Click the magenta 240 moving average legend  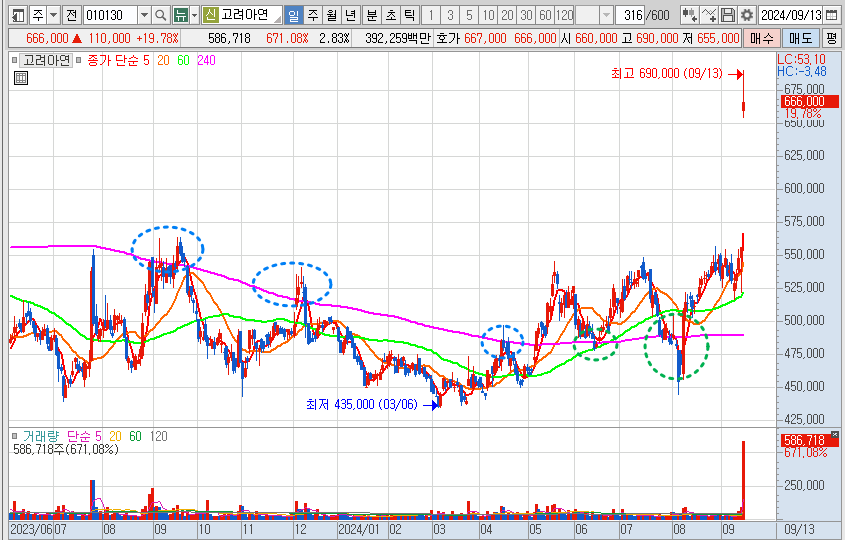coord(206,60)
